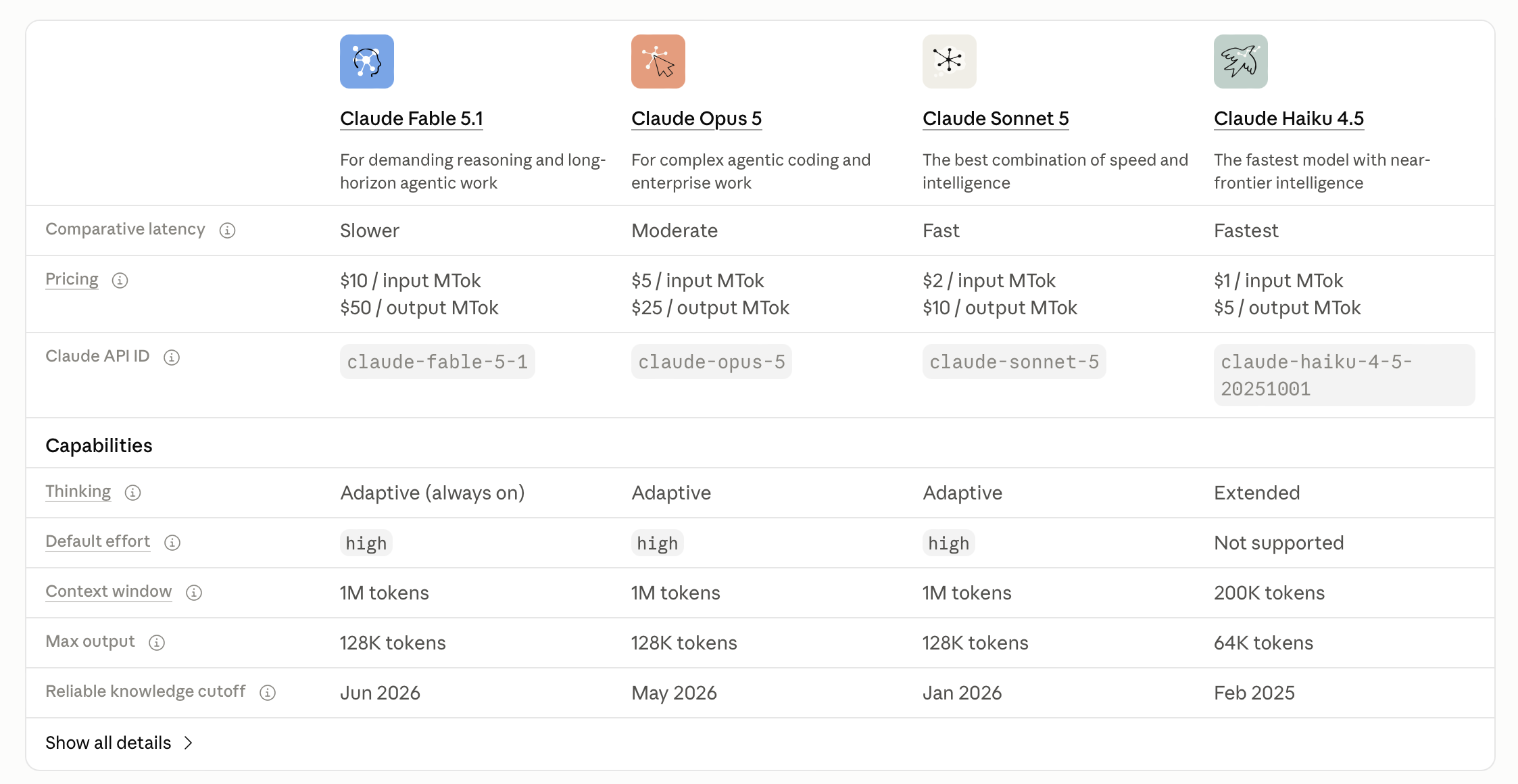Click the info icon for Reliable knowledge cutoff

tap(268, 693)
